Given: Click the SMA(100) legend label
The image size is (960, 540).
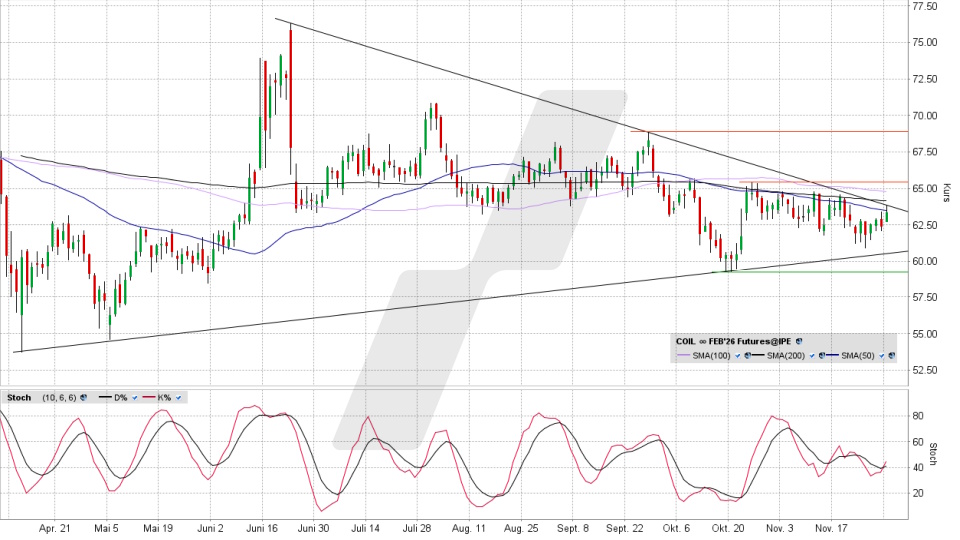Looking at the screenshot, I should (711, 356).
